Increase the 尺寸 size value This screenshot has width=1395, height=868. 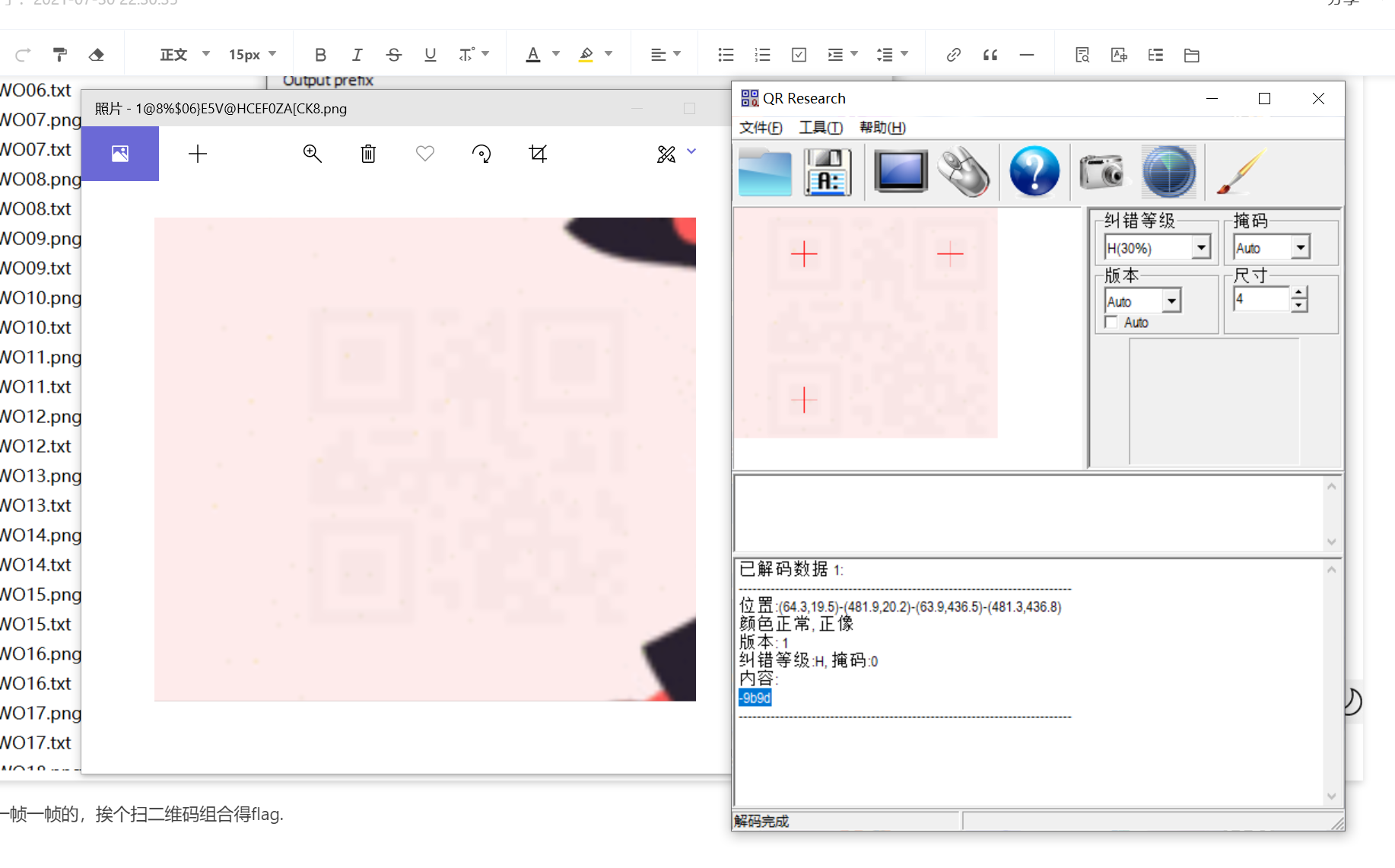1299,292
